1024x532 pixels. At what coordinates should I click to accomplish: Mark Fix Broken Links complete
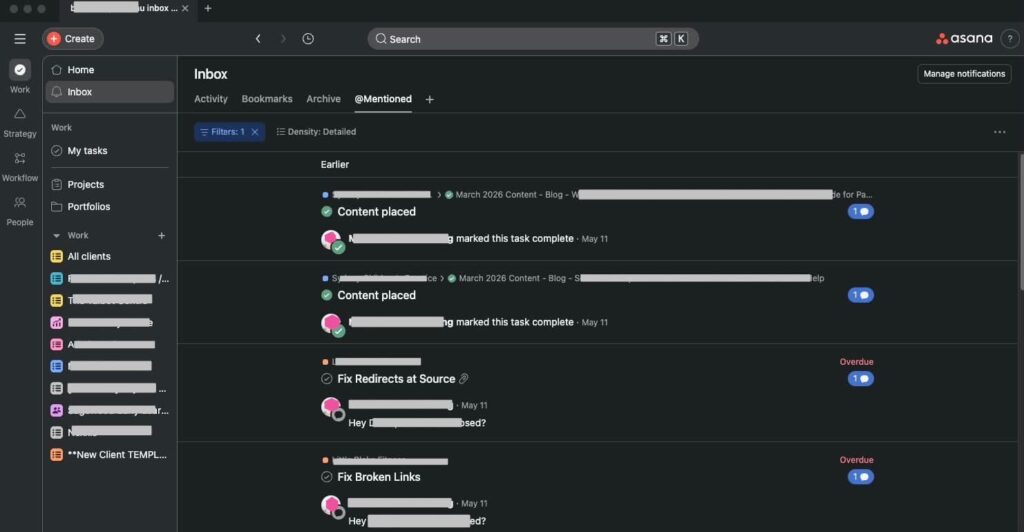[x=327, y=477]
